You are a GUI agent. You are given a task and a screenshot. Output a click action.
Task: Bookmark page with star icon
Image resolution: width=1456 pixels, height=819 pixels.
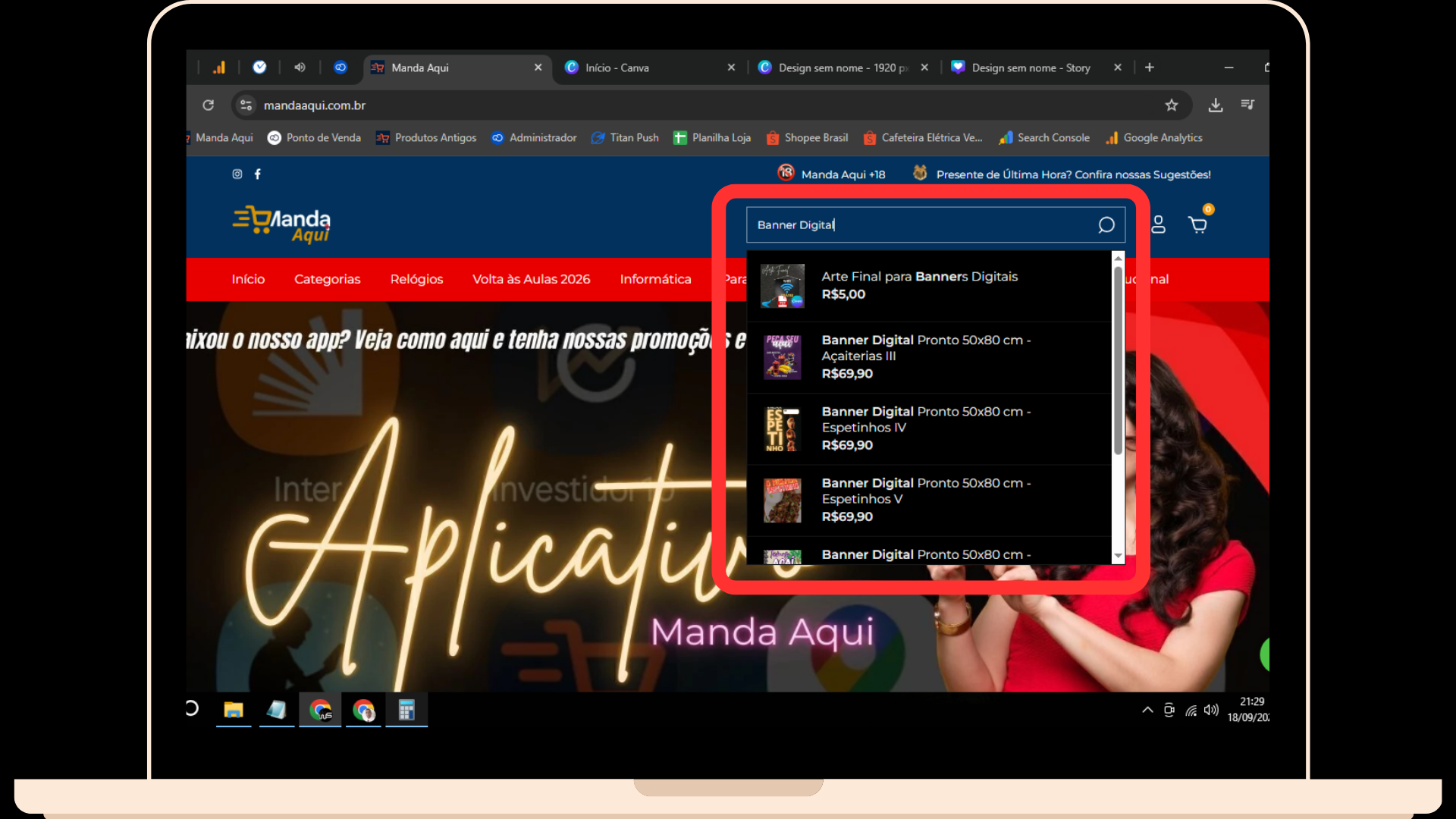pos(1172,105)
